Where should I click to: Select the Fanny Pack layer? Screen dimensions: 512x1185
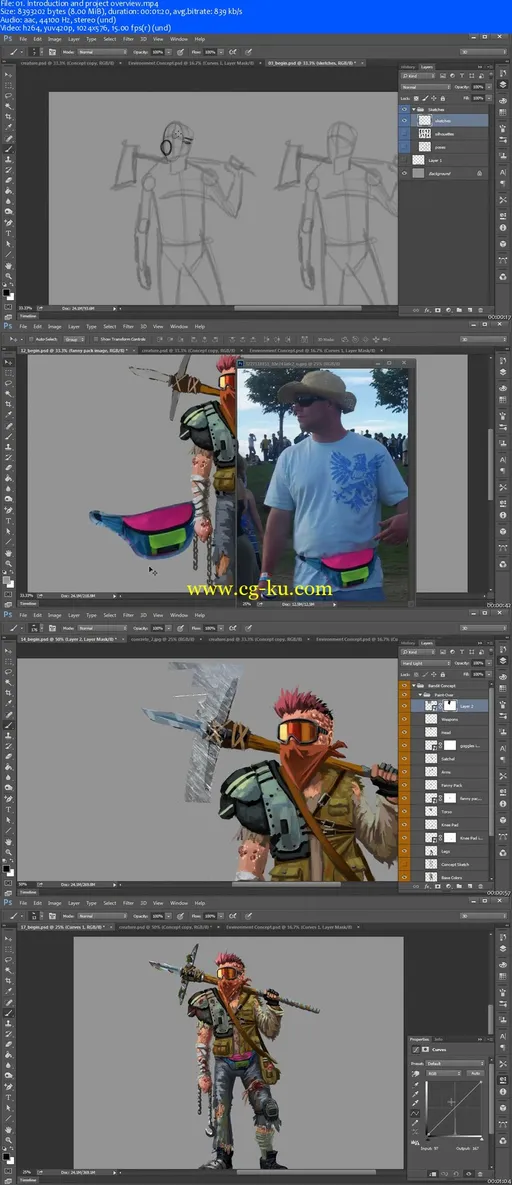[451, 784]
